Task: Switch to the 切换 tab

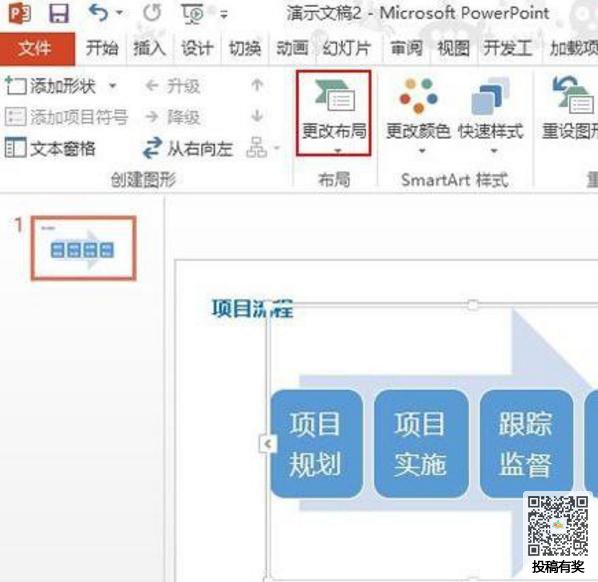Action: pos(244,48)
